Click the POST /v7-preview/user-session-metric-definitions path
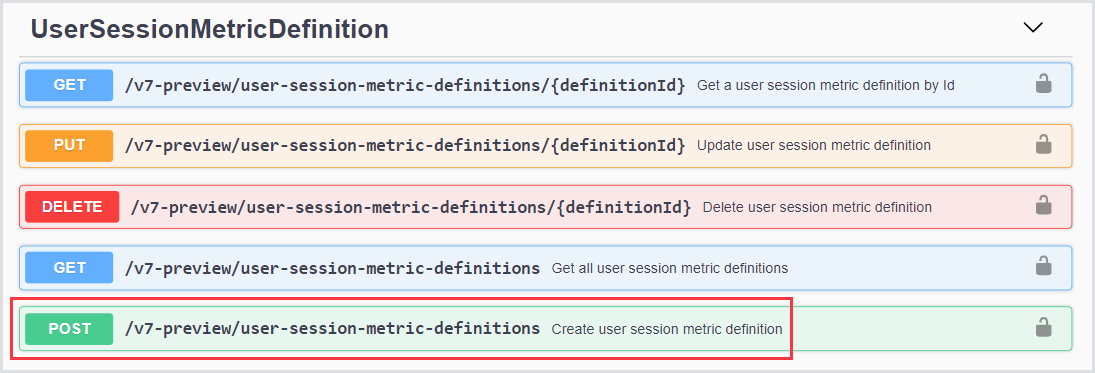 pos(332,328)
